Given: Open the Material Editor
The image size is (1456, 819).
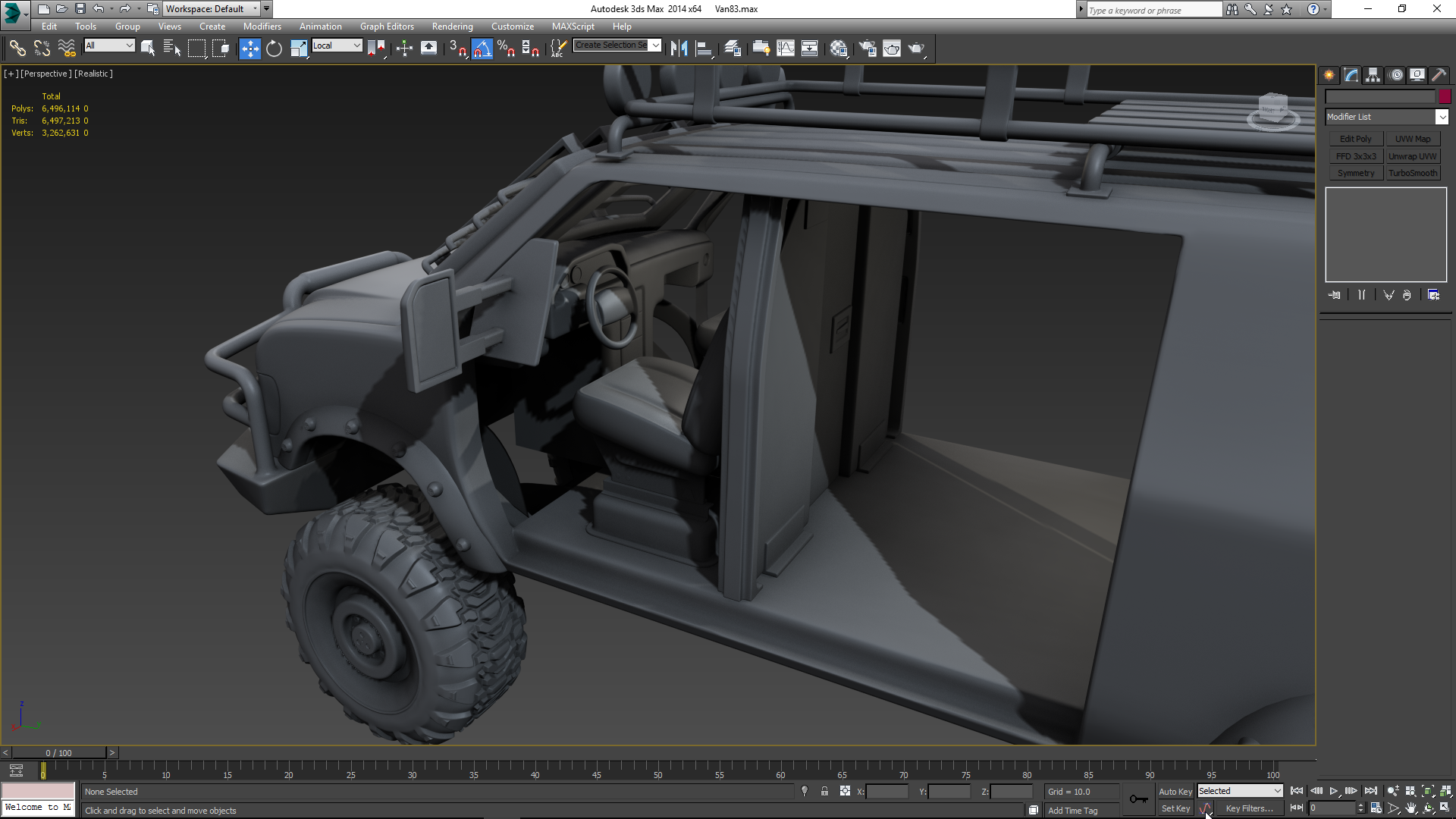Looking at the screenshot, I should pos(838,49).
